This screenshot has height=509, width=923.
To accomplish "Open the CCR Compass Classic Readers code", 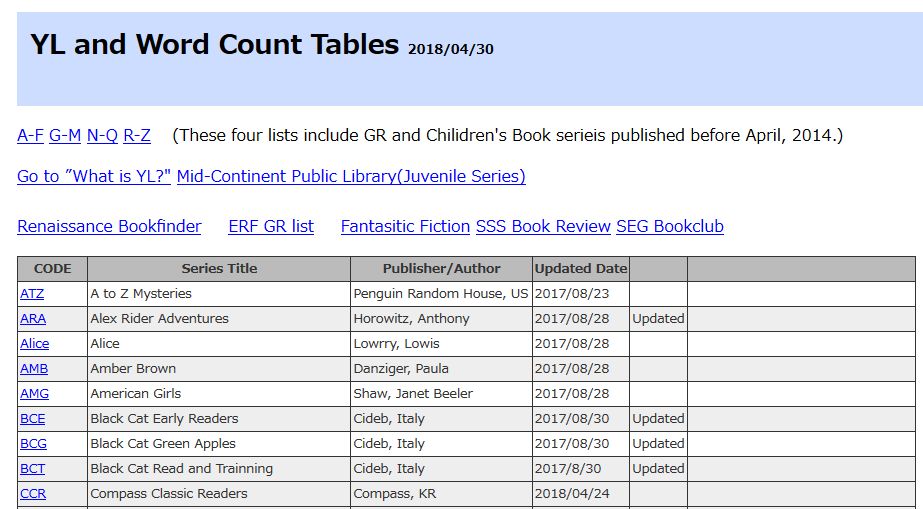I will [33, 494].
